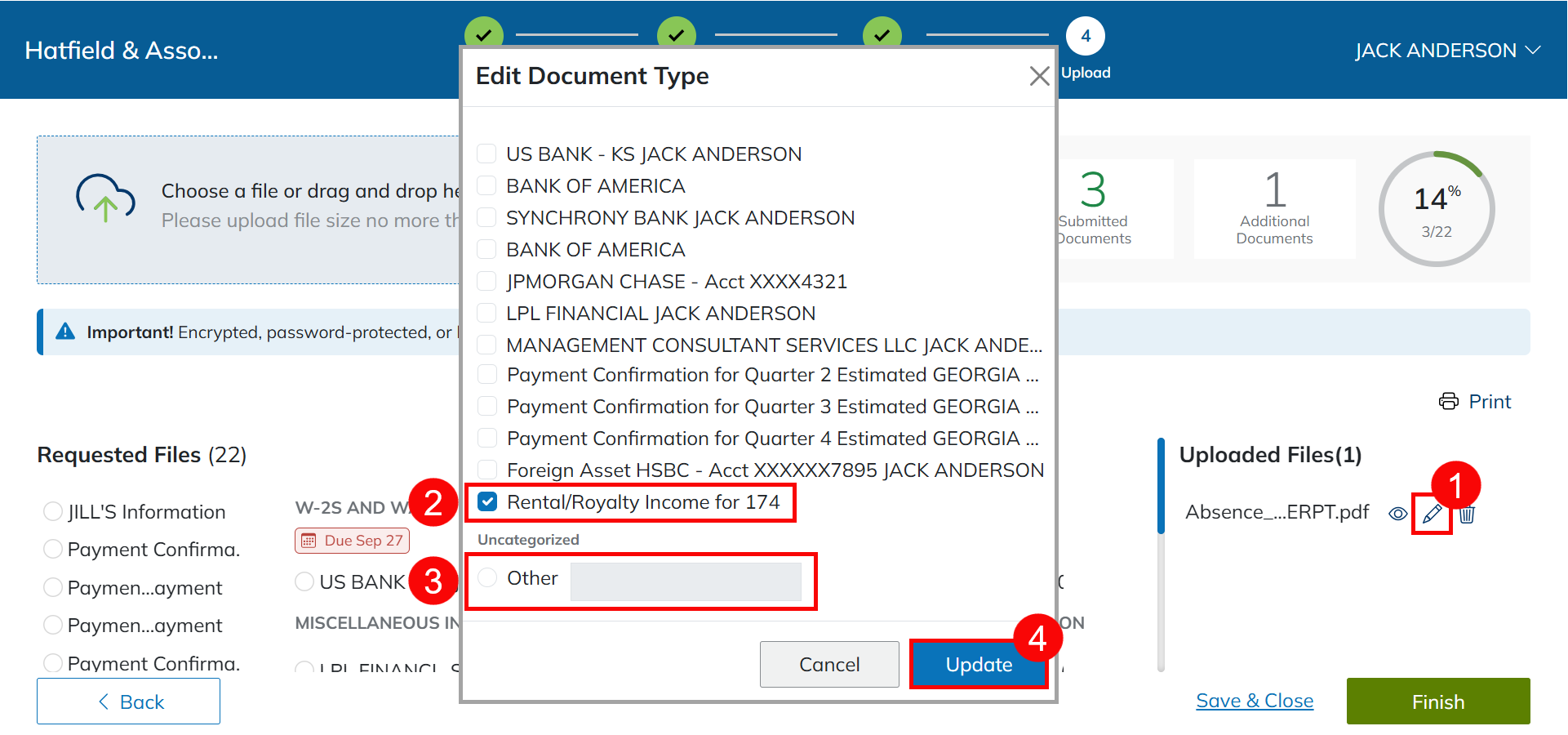Viewport: 1568px width, 735px height.
Task: Tick the second BANK OF AMERICA checkbox
Action: point(486,249)
